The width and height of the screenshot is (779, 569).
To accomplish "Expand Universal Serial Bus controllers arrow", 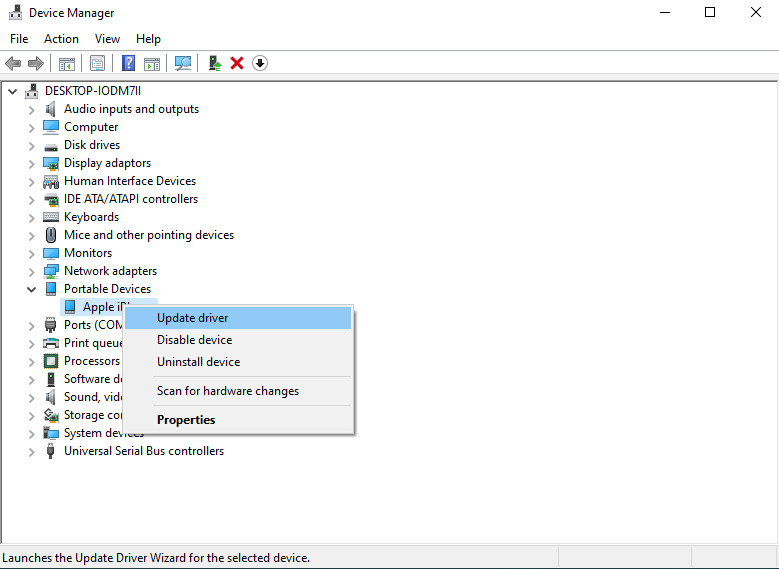I will click(32, 452).
